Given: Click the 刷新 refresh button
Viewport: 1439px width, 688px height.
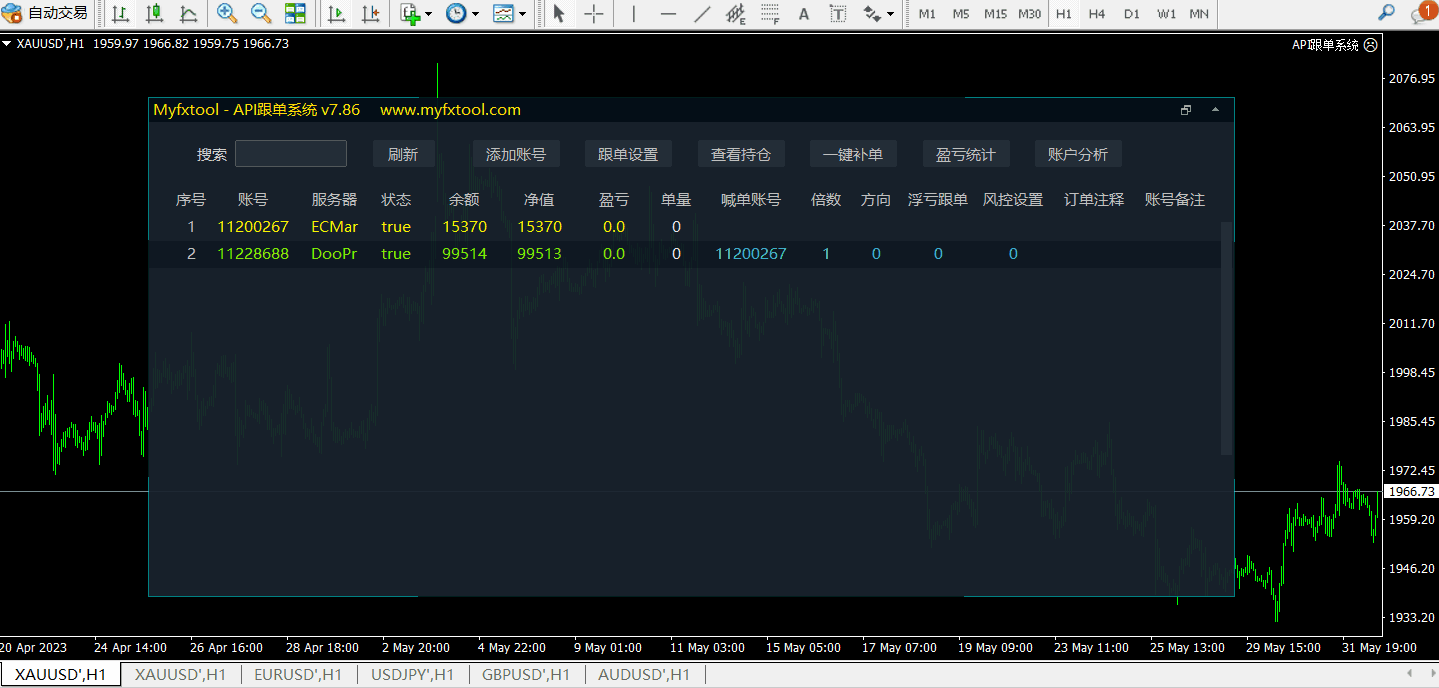Looking at the screenshot, I should (x=403, y=154).
